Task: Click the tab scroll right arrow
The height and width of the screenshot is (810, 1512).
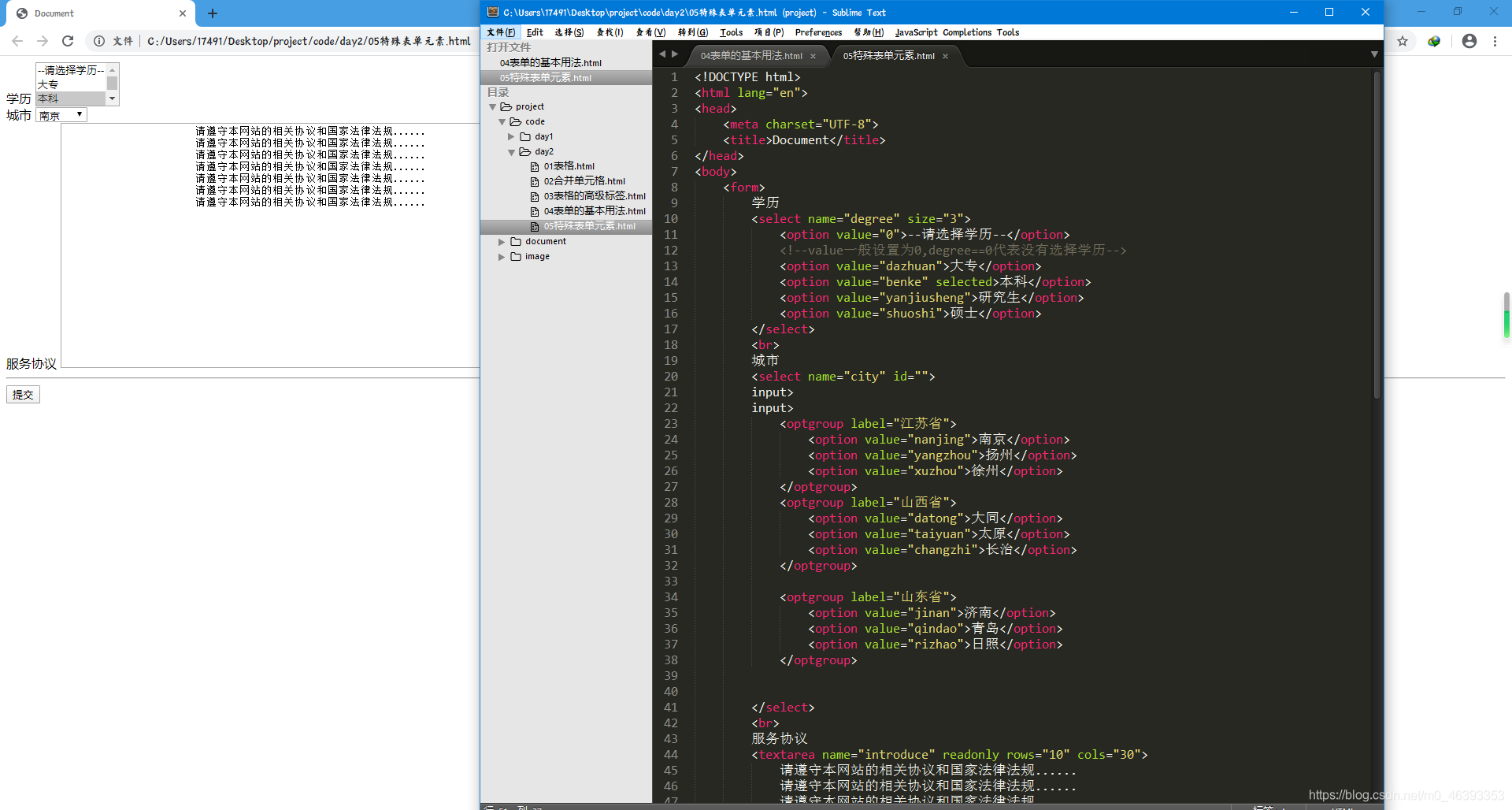Action: click(674, 54)
